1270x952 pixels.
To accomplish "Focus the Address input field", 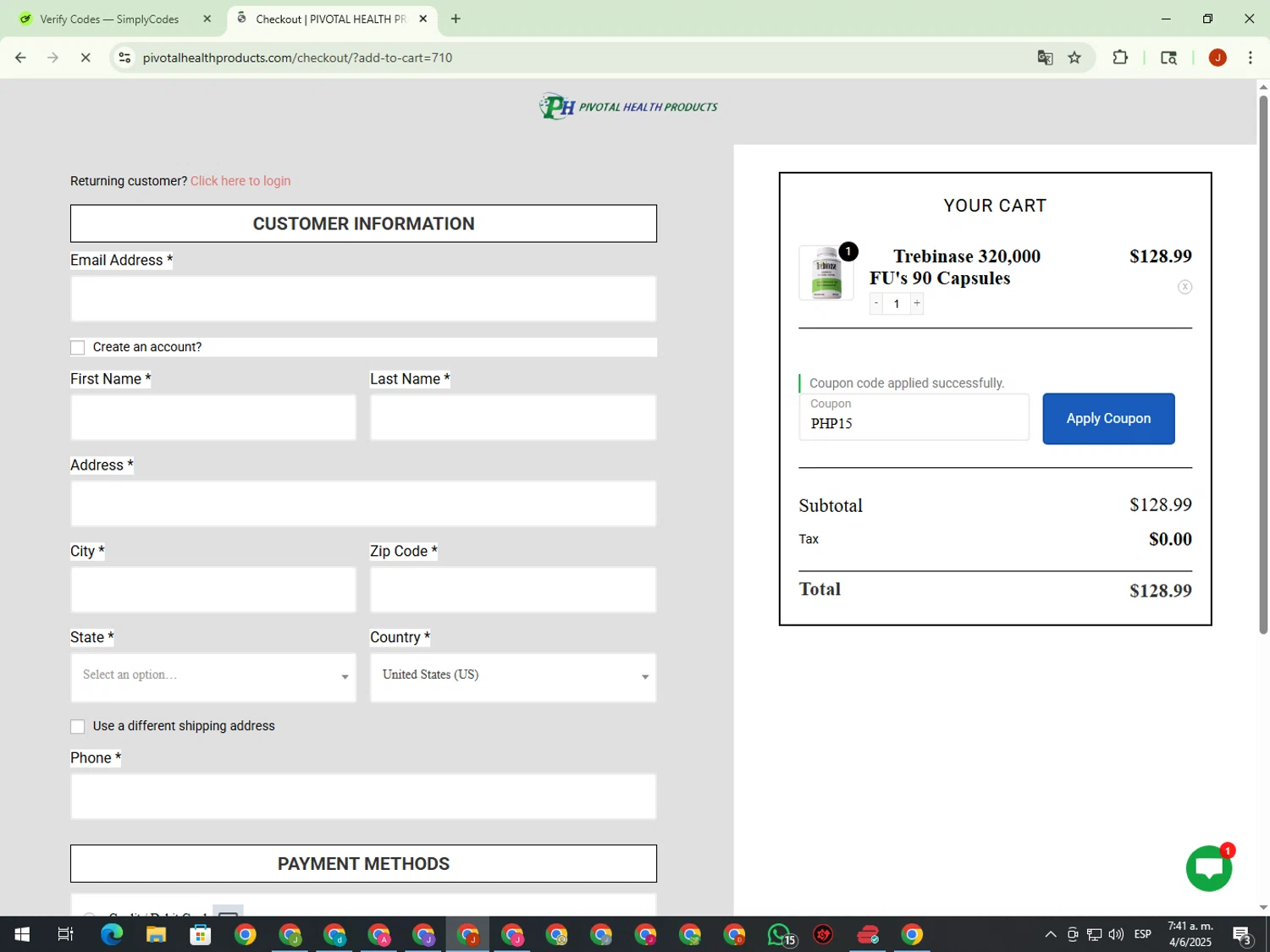I will point(363,504).
